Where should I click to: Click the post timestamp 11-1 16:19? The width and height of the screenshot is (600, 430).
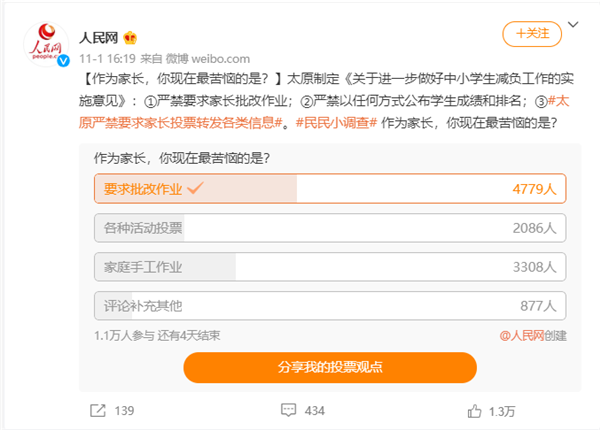pos(107,59)
